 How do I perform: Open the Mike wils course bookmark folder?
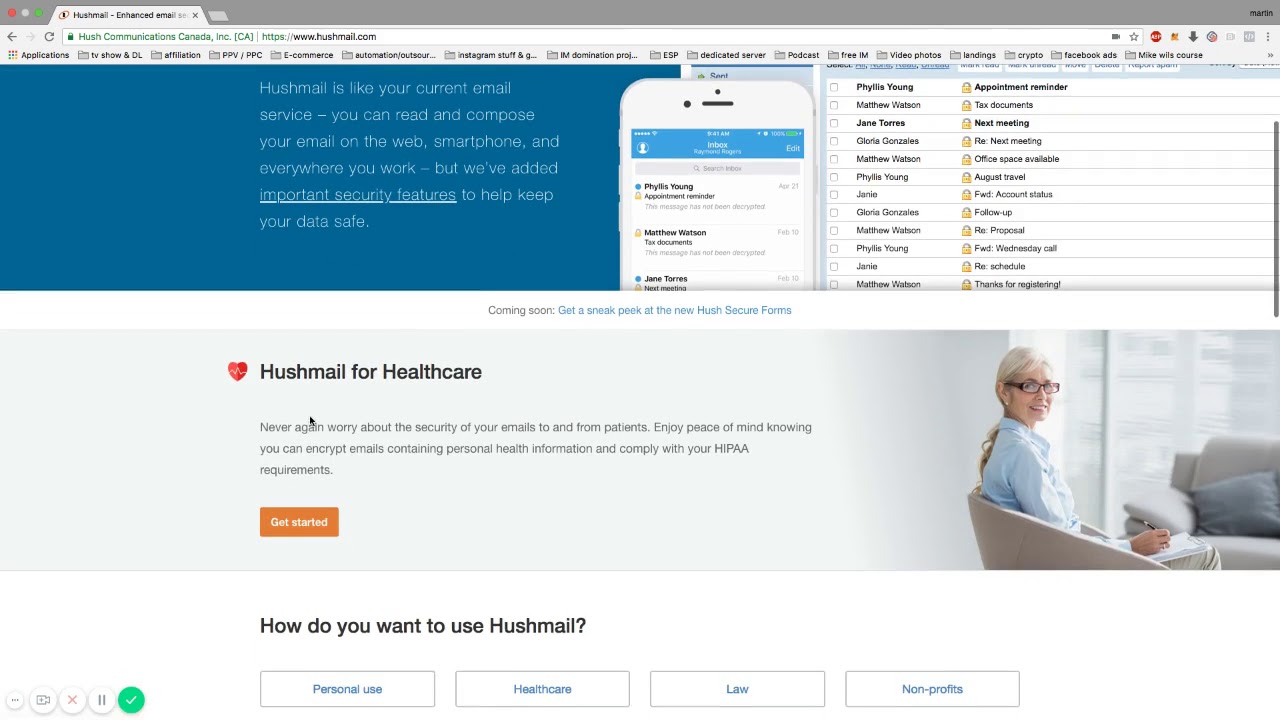[1164, 55]
